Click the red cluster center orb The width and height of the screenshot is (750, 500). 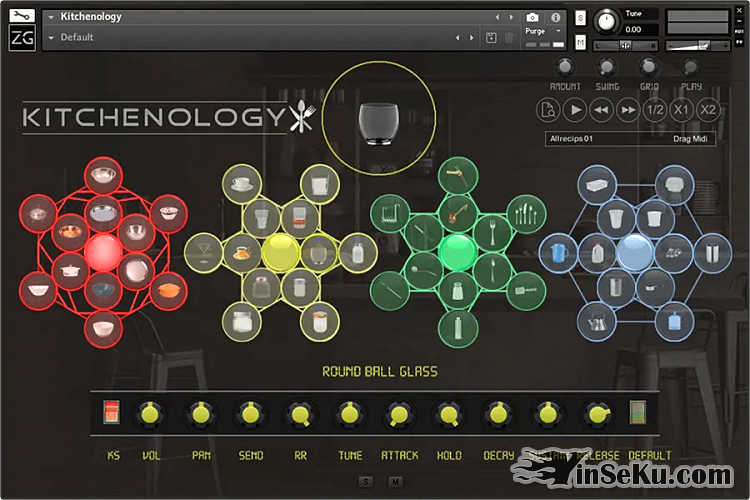pyautogui.click(x=101, y=250)
